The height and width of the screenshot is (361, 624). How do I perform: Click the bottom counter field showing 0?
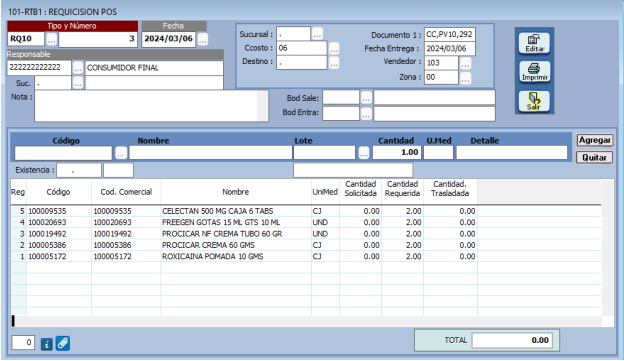click(x=23, y=342)
